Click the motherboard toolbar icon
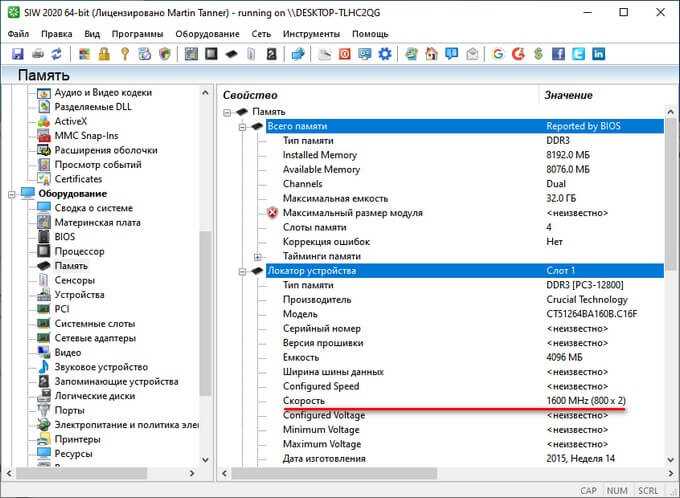Image resolution: width=680 pixels, height=498 pixels. (191, 54)
